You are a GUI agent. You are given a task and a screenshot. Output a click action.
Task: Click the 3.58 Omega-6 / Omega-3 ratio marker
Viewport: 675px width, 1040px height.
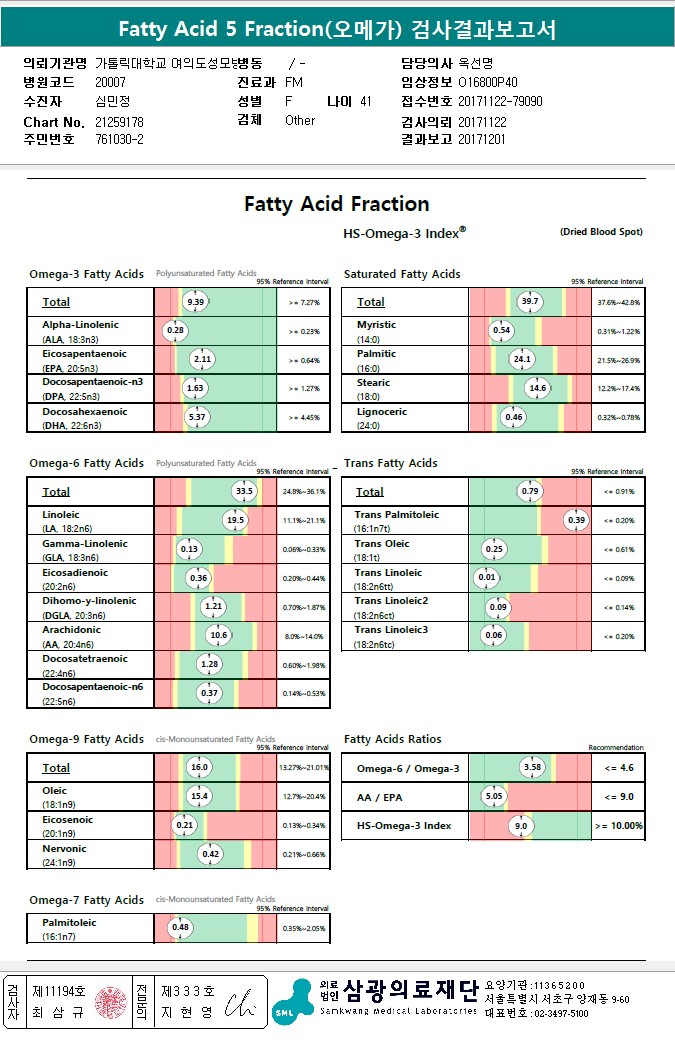533,768
